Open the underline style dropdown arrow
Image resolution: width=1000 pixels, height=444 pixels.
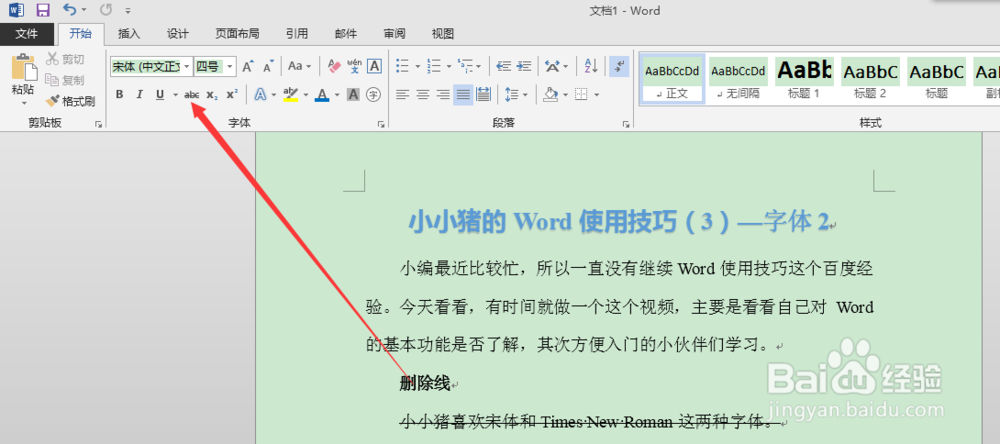(175, 95)
